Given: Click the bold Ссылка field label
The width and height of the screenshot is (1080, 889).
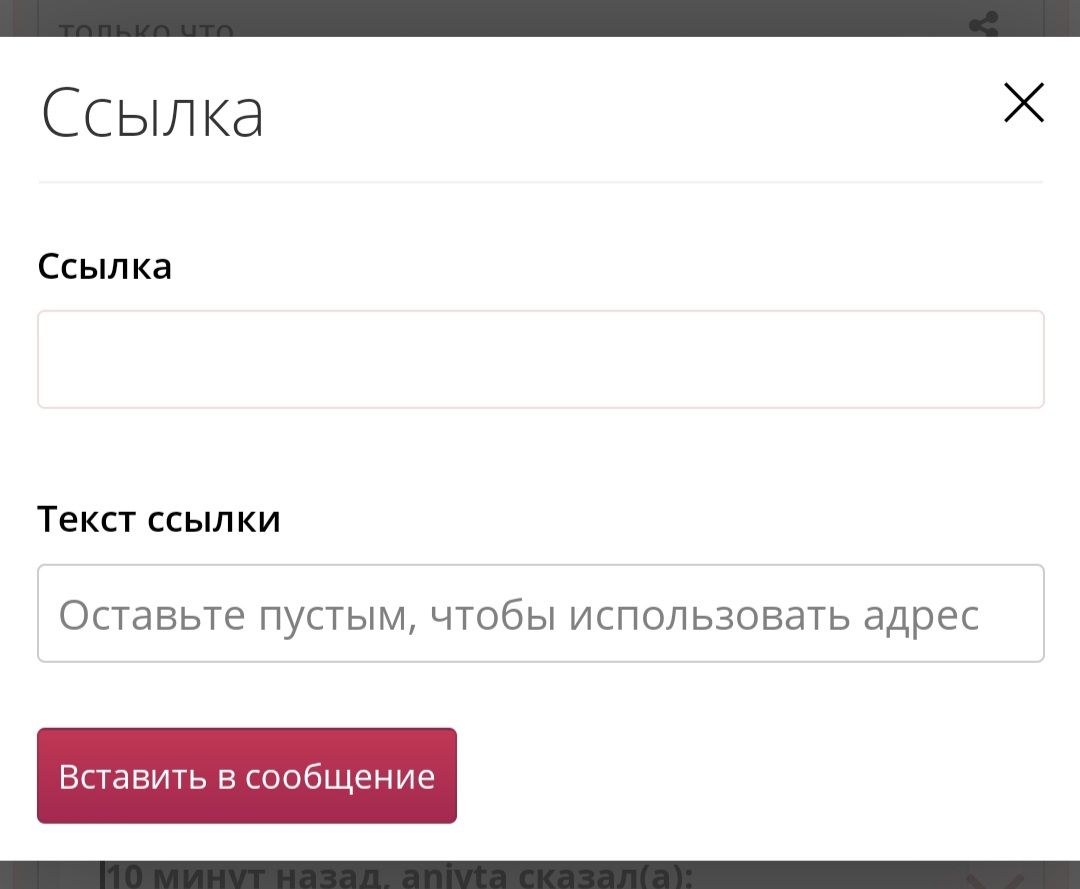Looking at the screenshot, I should click(x=105, y=266).
